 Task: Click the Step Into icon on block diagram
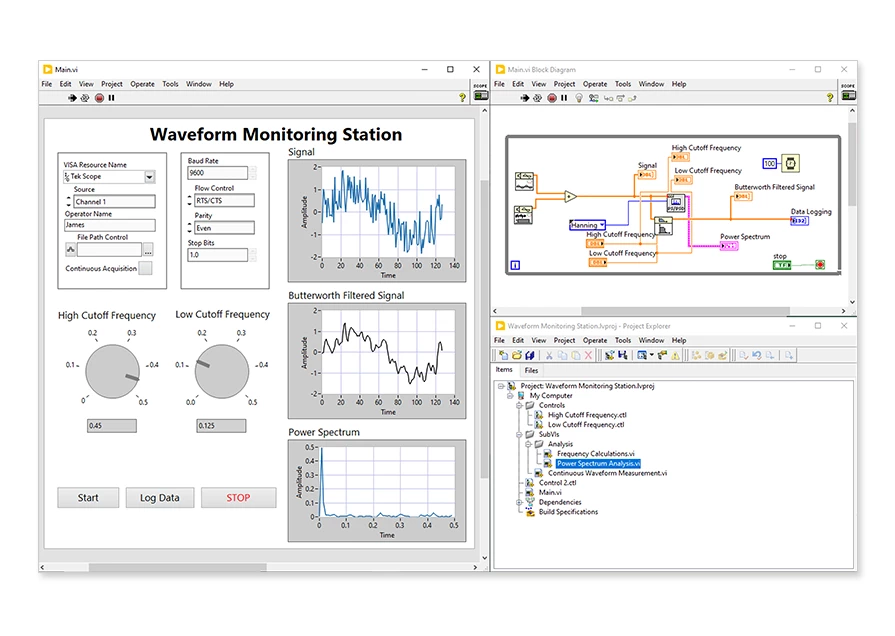pyautogui.click(x=607, y=99)
